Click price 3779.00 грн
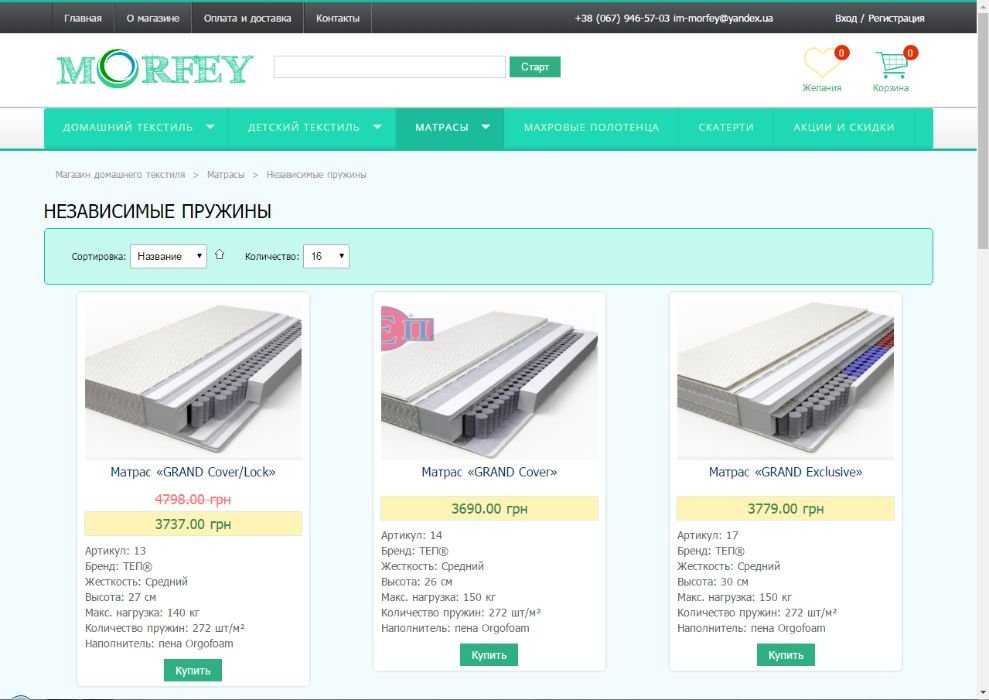This screenshot has height=700, width=989. [x=785, y=508]
